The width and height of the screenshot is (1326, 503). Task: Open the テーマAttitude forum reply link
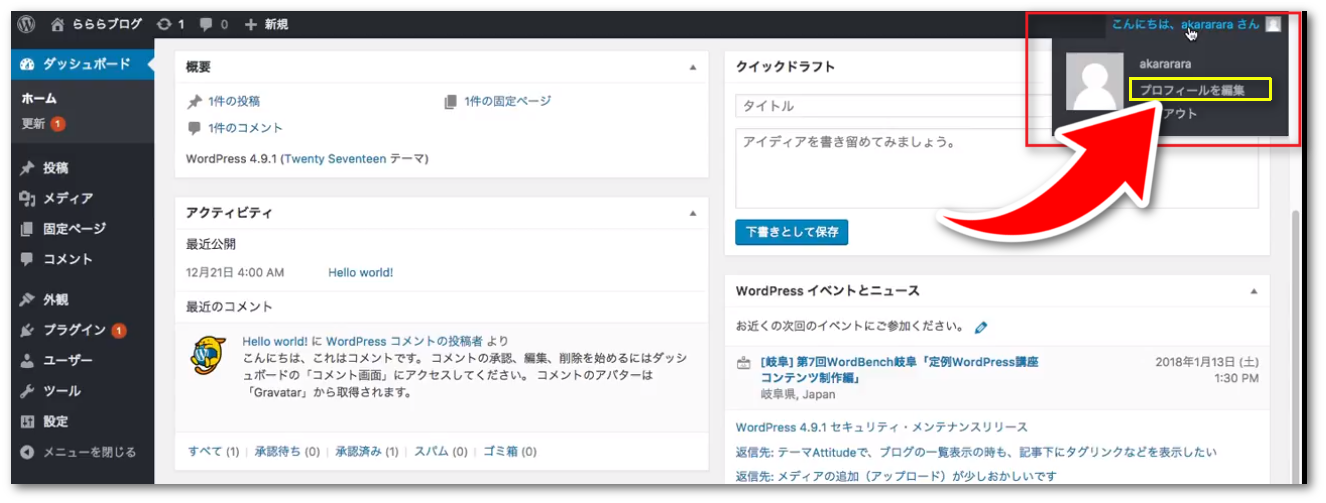pyautogui.click(x=976, y=452)
